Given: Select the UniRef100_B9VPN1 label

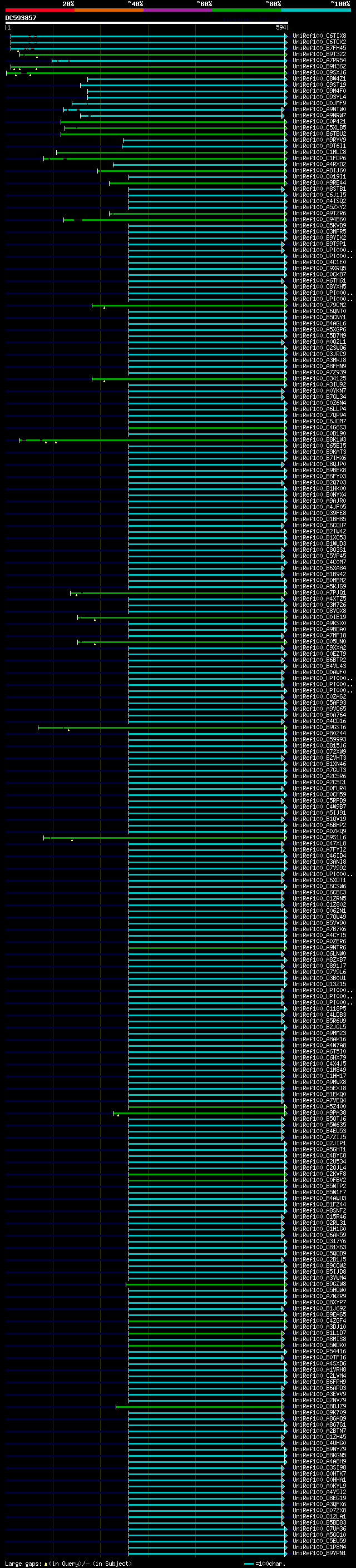Looking at the screenshot, I should coord(319,1554).
